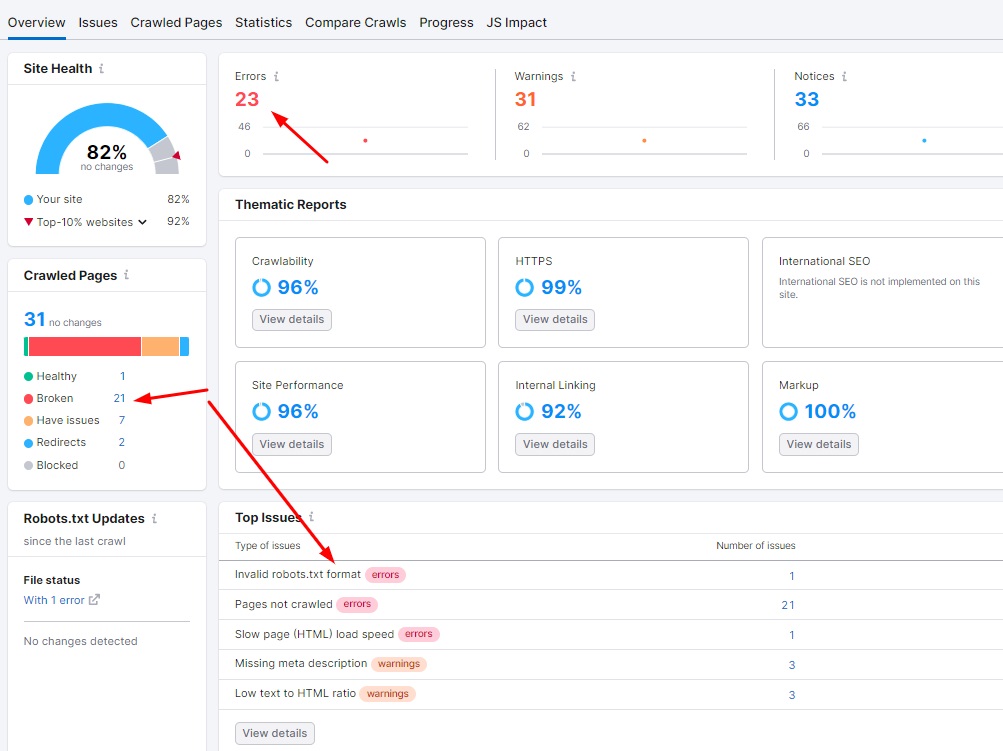Open the JS Impact tab
The height and width of the screenshot is (751, 1003).
(516, 22)
